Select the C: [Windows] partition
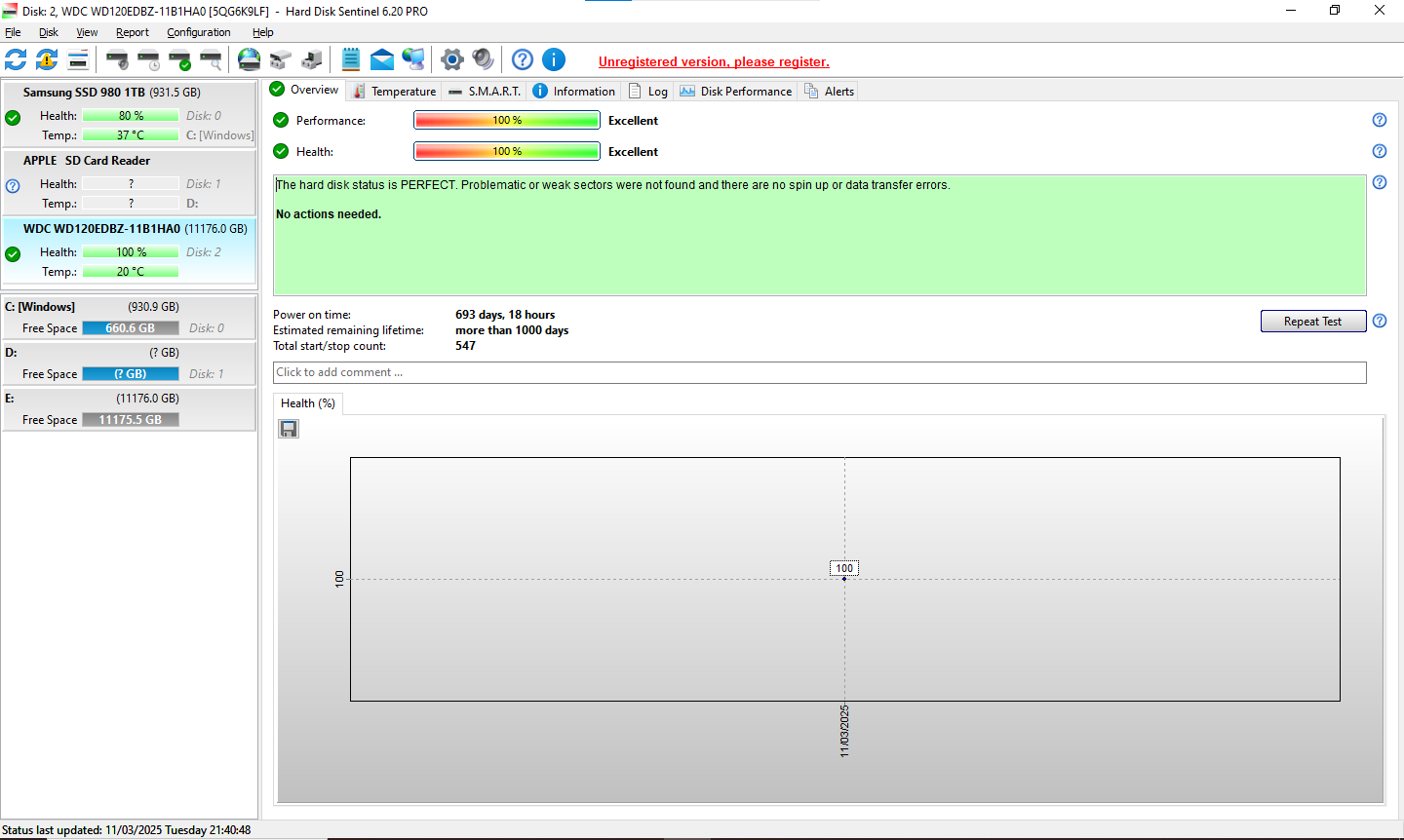1404x840 pixels. coord(130,318)
